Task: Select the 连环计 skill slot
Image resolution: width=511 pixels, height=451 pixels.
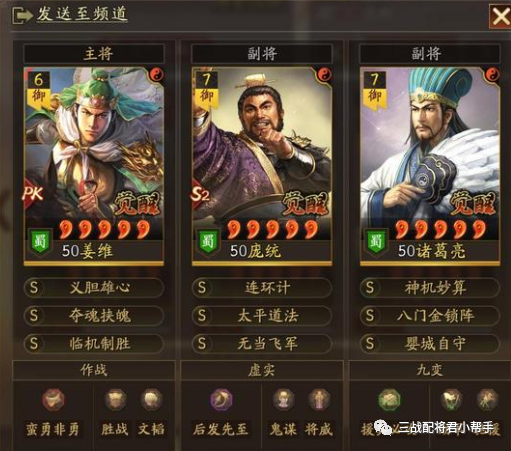Action: (x=262, y=287)
